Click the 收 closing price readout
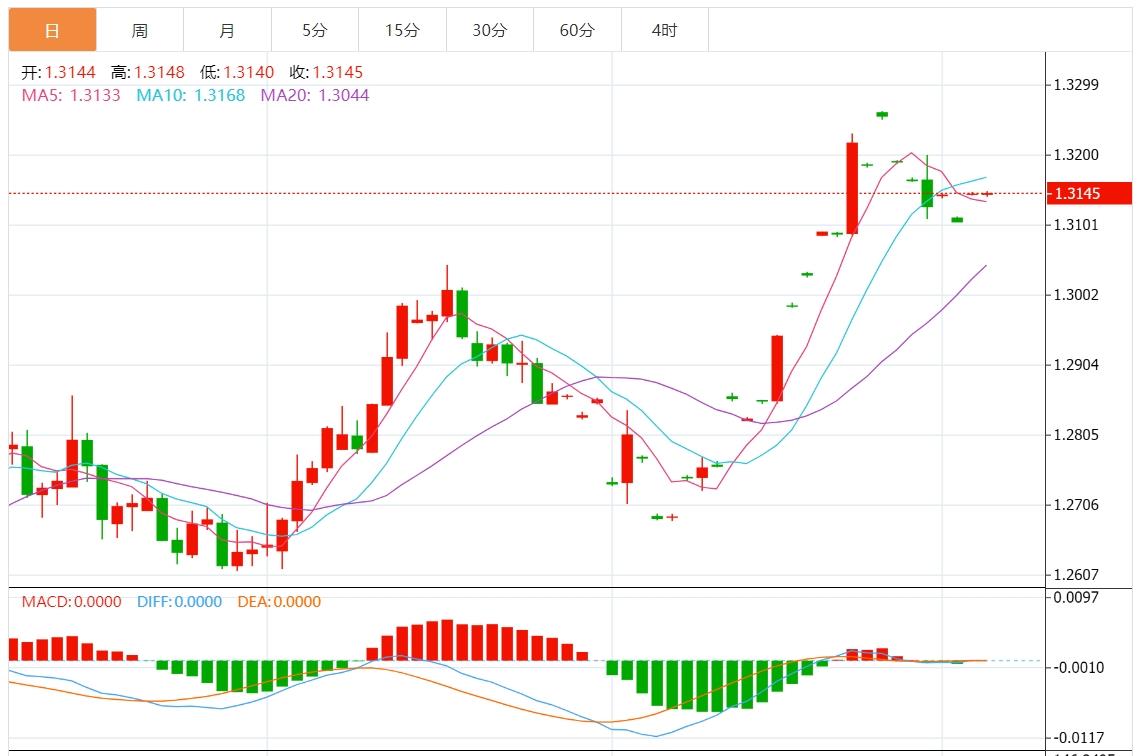 click(x=326, y=73)
